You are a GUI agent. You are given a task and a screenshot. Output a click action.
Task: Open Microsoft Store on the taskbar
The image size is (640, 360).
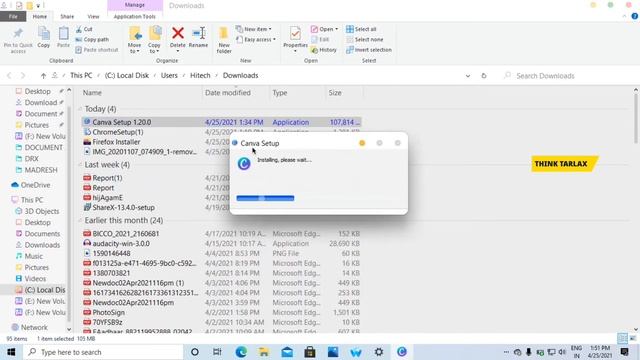coord(310,352)
